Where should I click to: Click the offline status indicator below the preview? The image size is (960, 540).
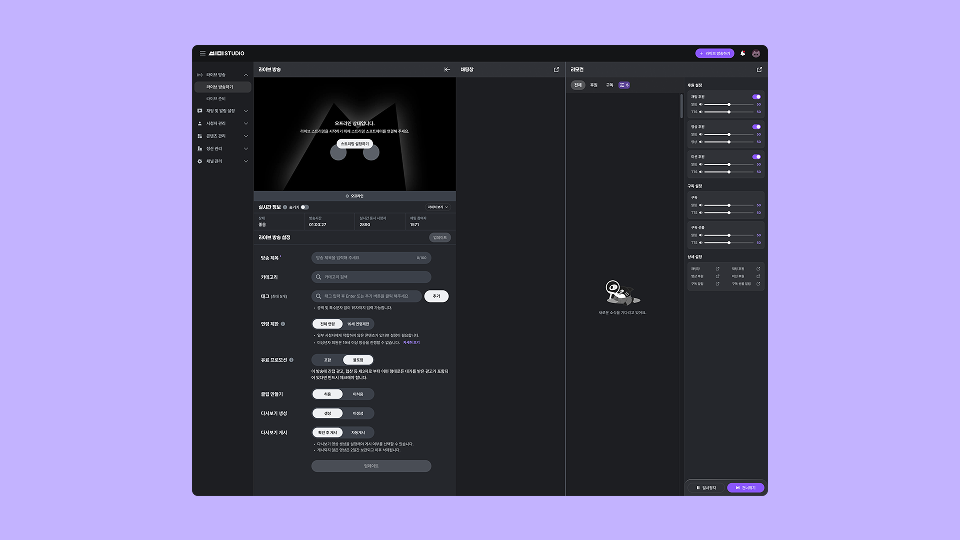354,196
